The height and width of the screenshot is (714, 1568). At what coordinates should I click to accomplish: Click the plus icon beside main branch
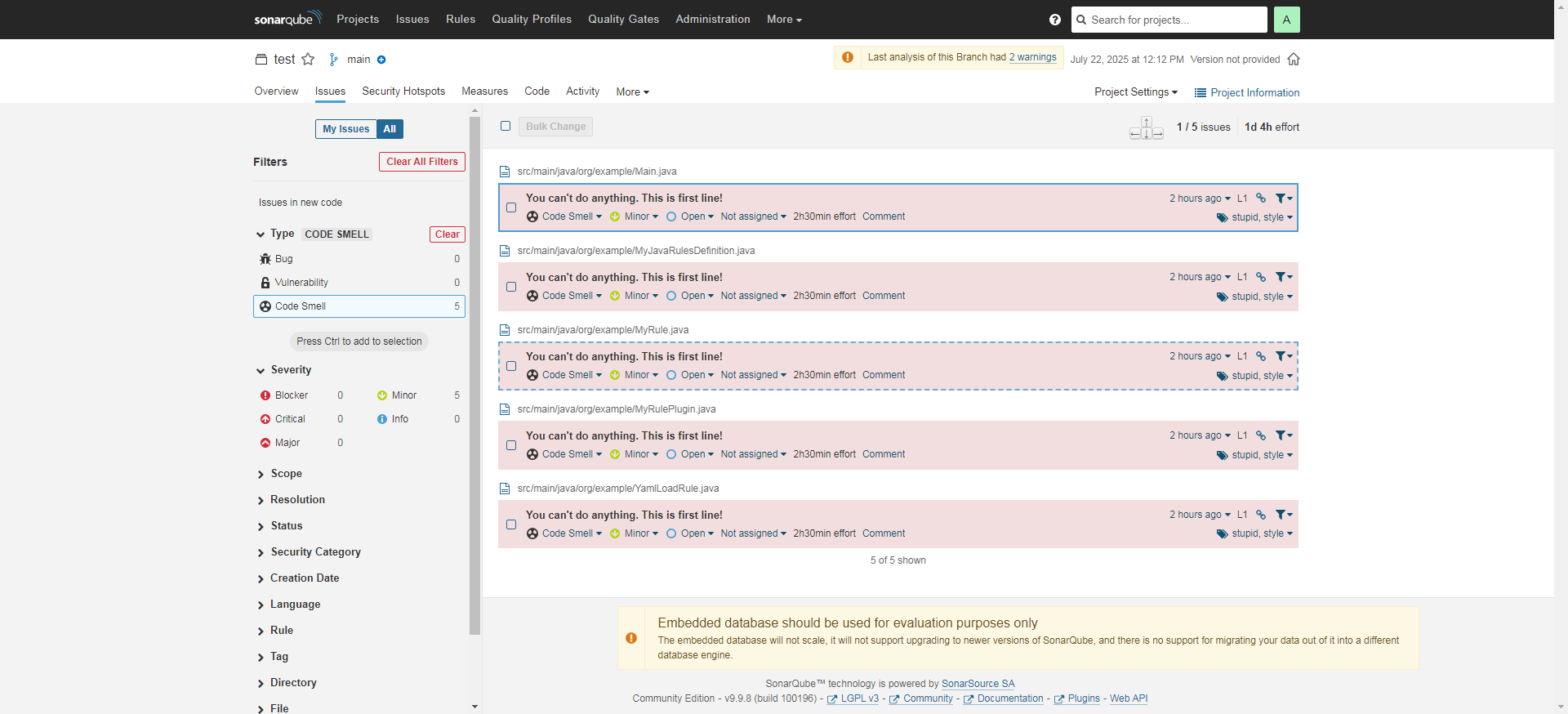(381, 60)
